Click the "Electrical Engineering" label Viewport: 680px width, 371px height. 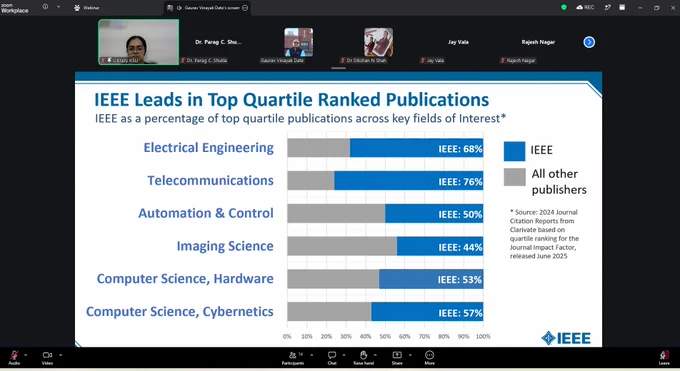(x=209, y=148)
